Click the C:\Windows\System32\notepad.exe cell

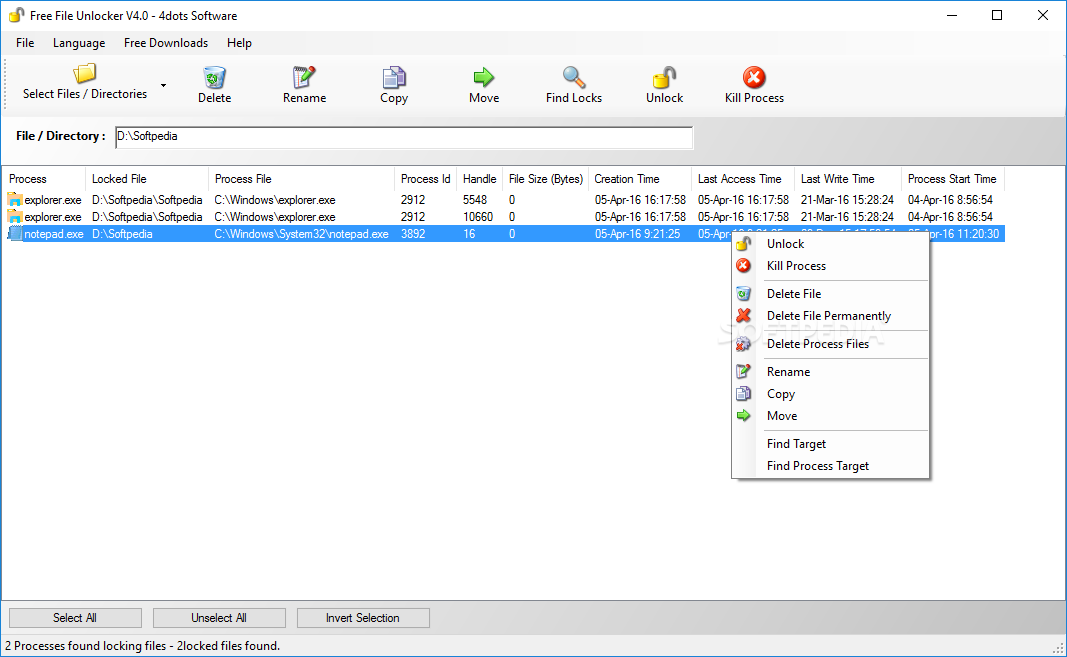coord(301,234)
